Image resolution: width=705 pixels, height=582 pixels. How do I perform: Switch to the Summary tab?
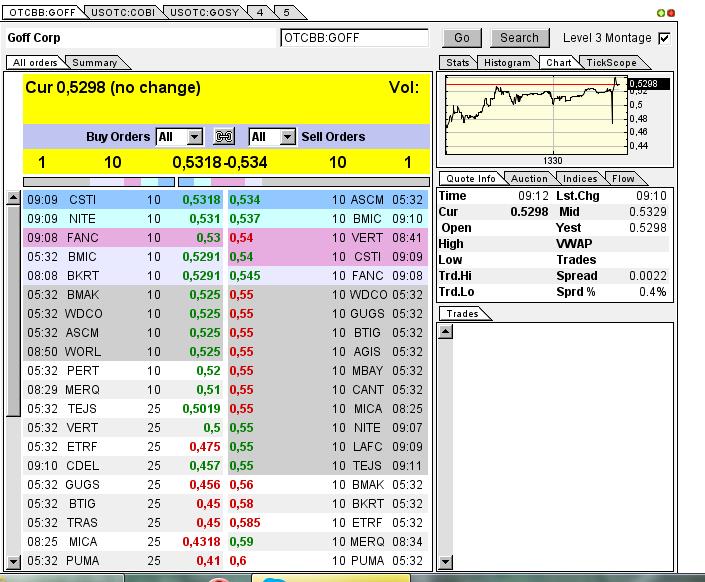tap(94, 63)
